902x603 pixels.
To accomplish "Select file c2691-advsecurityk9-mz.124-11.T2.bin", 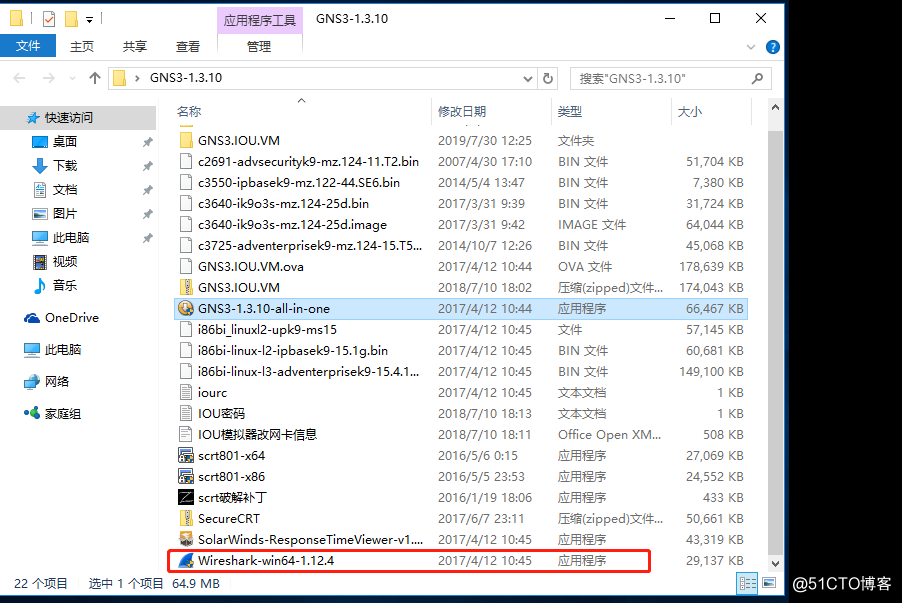I will (x=460, y=162).
